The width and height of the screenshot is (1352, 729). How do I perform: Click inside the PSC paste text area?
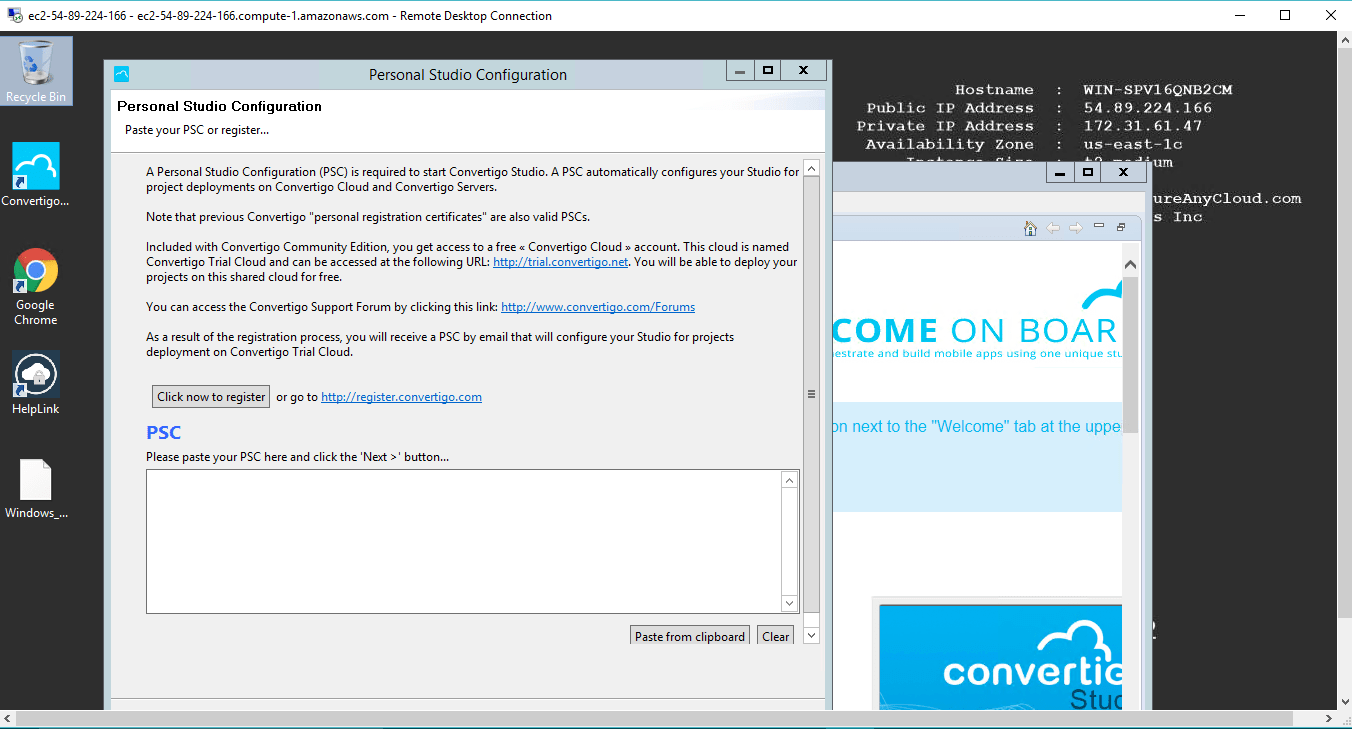click(465, 540)
